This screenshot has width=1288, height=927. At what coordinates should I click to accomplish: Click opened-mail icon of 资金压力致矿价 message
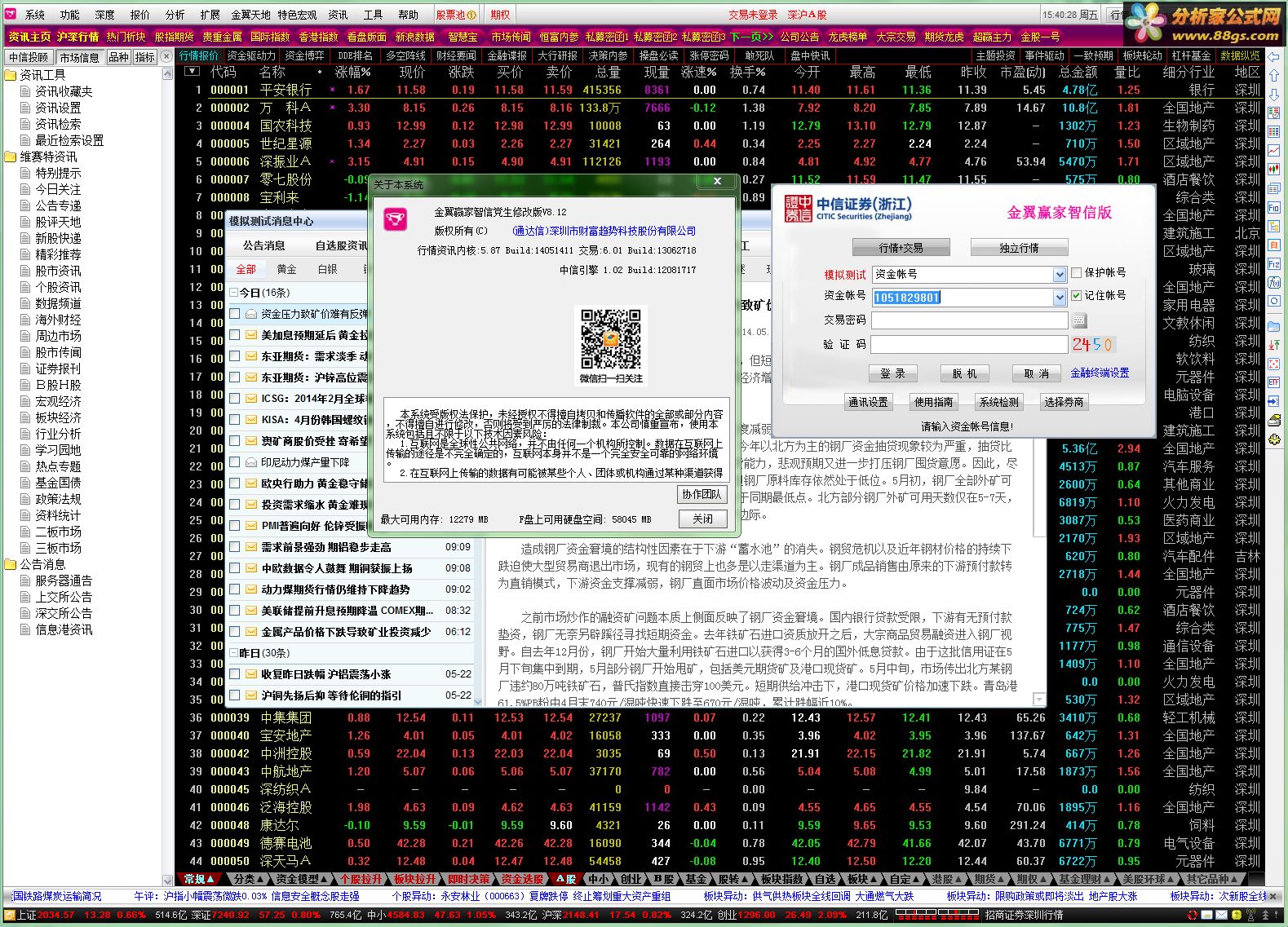click(251, 314)
